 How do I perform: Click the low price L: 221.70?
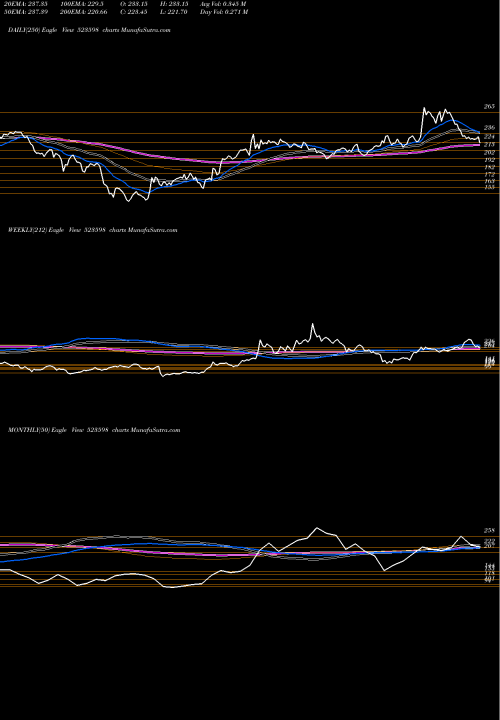coord(173,12)
